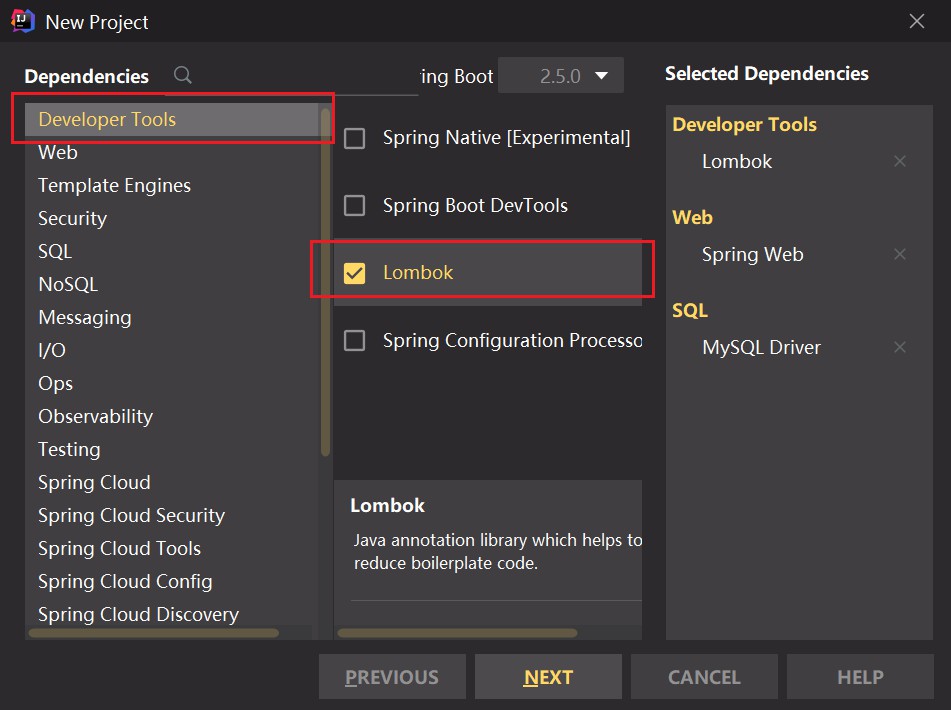Click the dependencies search input field
This screenshot has width=951, height=710.
pos(291,76)
